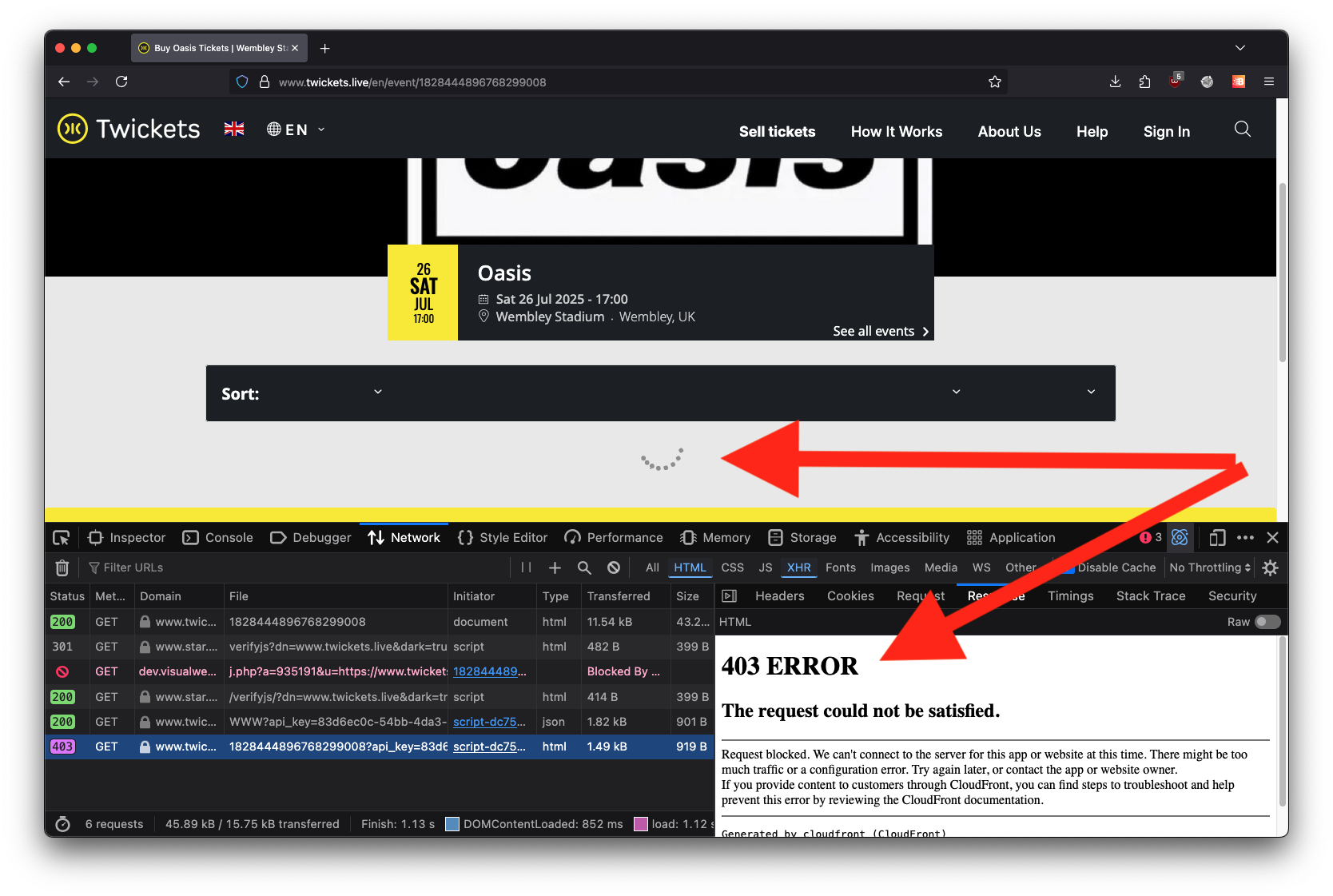
Task: Collapse the network details pane
Action: coord(729,596)
